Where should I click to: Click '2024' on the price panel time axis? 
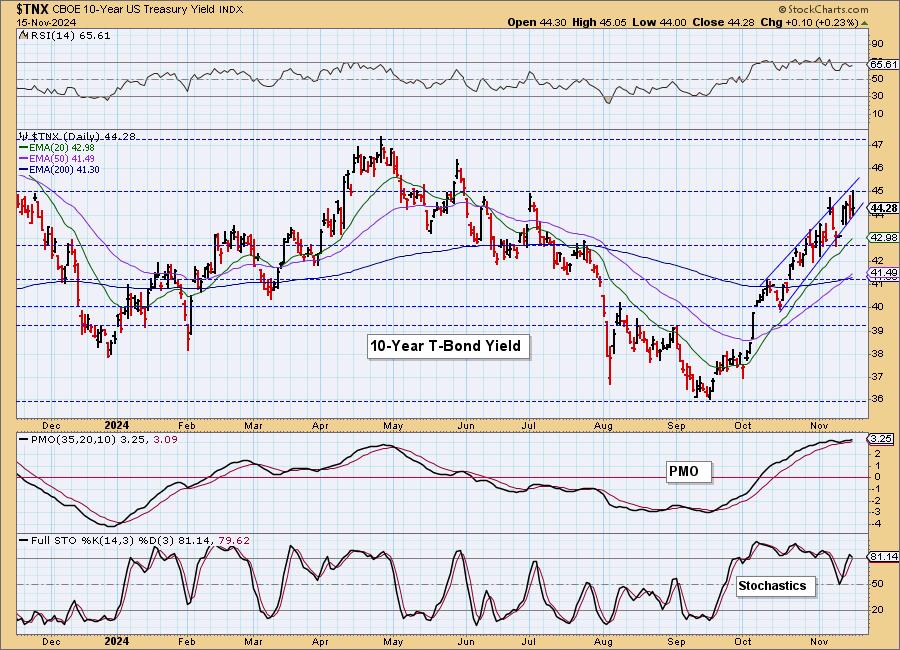[x=117, y=425]
